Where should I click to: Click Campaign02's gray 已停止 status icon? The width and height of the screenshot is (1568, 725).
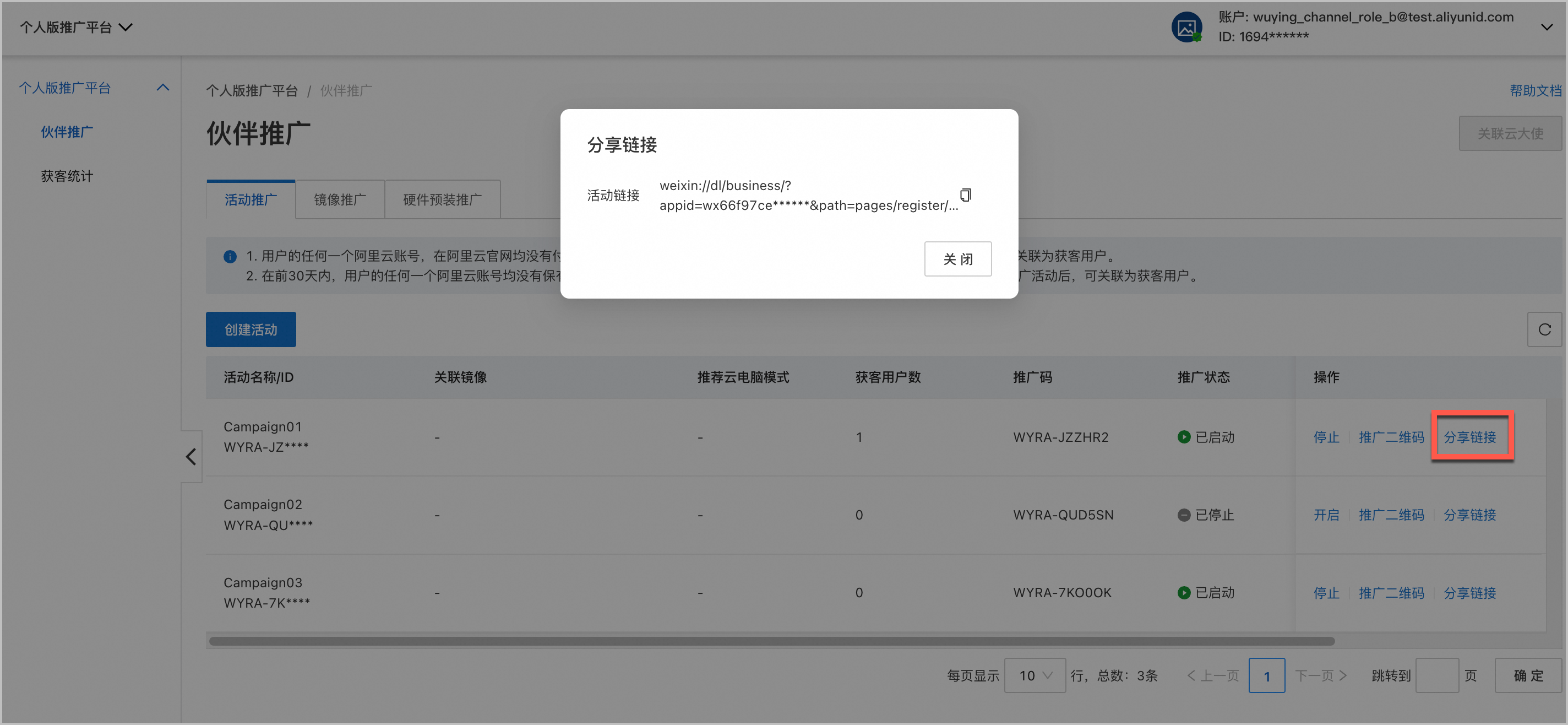1183,515
